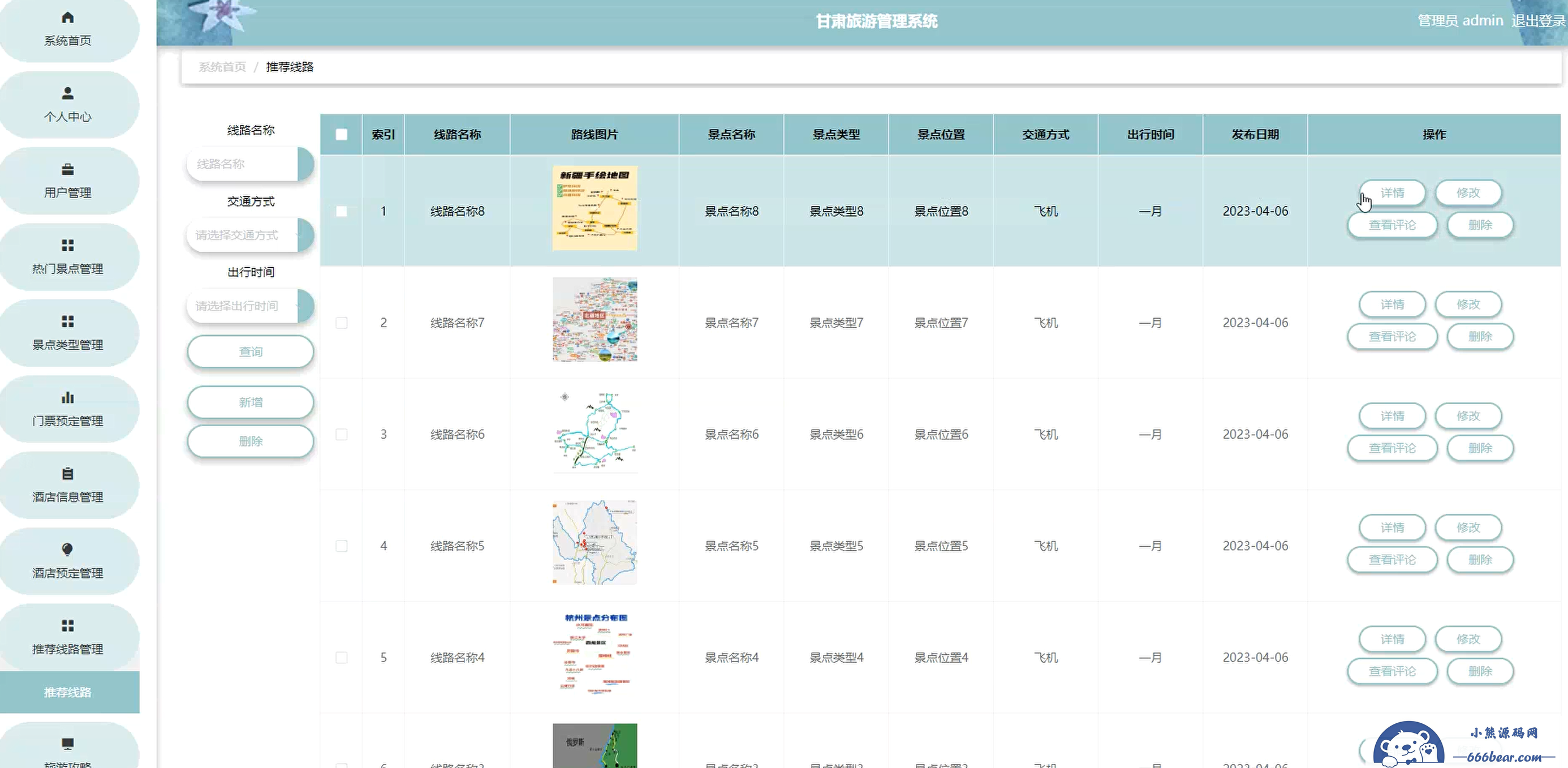This screenshot has width=1568, height=768.
Task: Click the 新增 button
Action: click(250, 402)
